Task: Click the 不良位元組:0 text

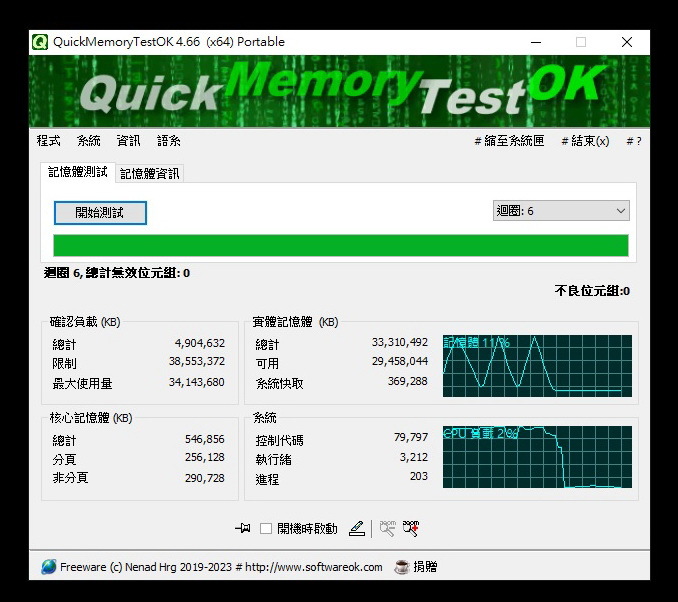Action: click(592, 291)
